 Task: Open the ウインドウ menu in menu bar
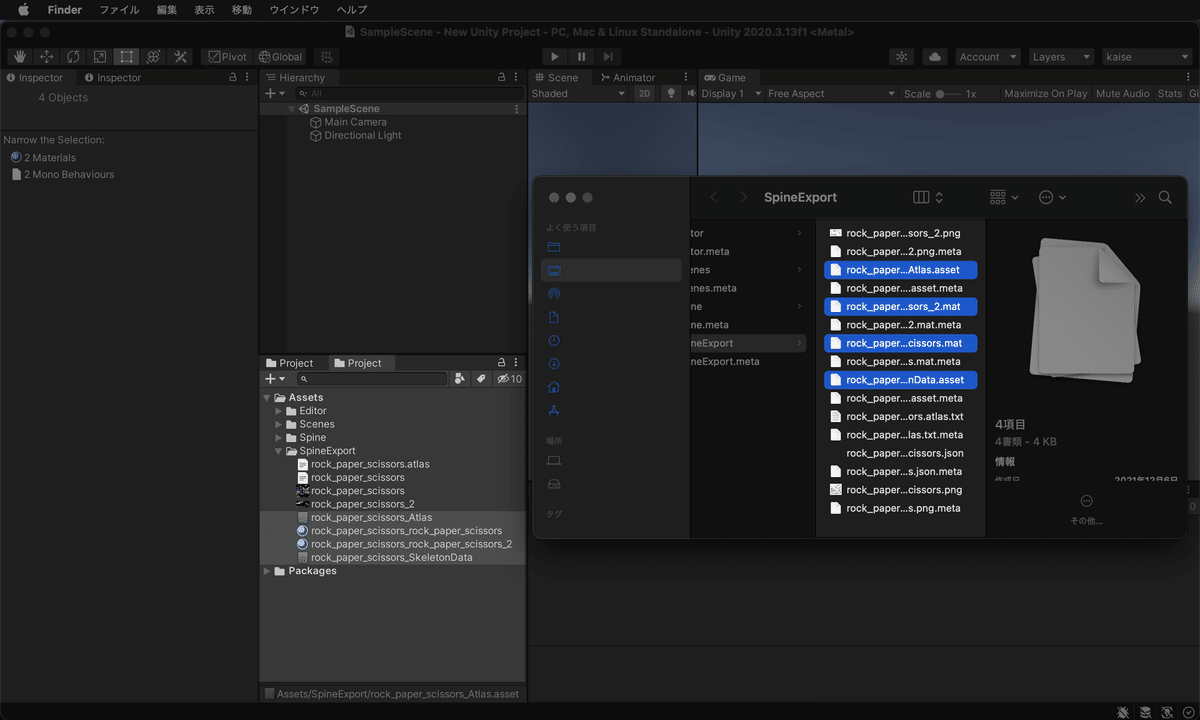[x=294, y=9]
